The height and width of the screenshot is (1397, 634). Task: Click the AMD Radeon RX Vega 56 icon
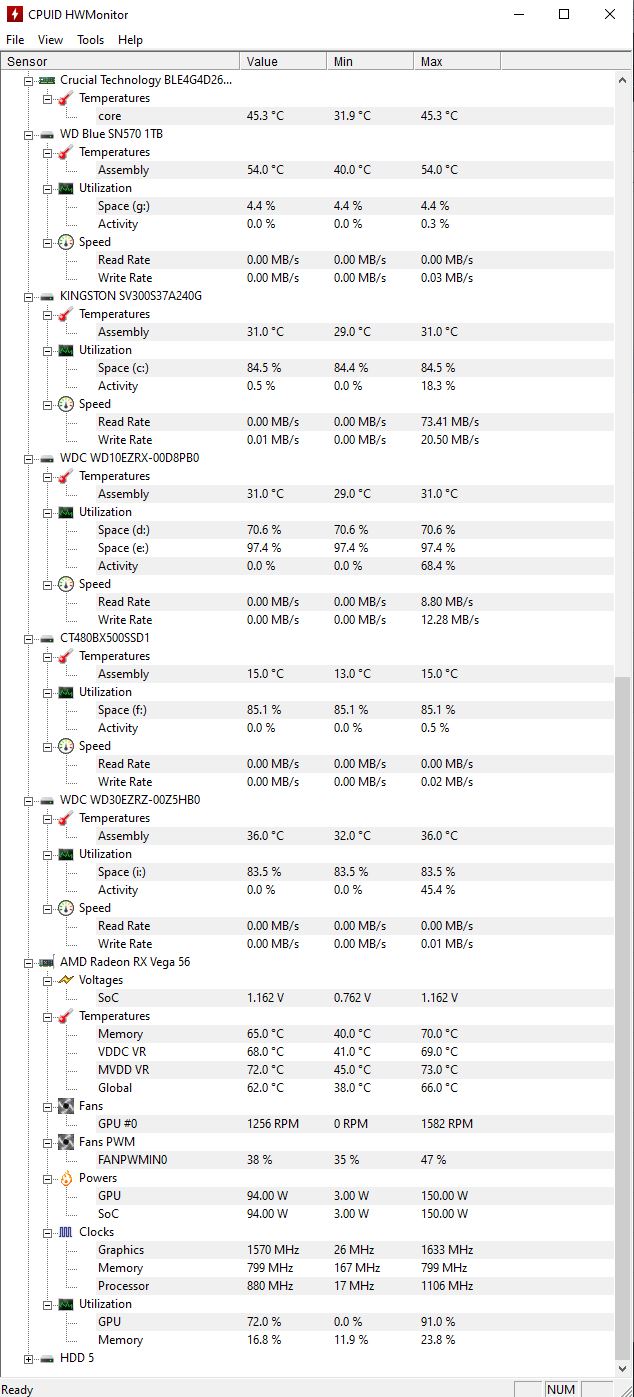(x=46, y=962)
